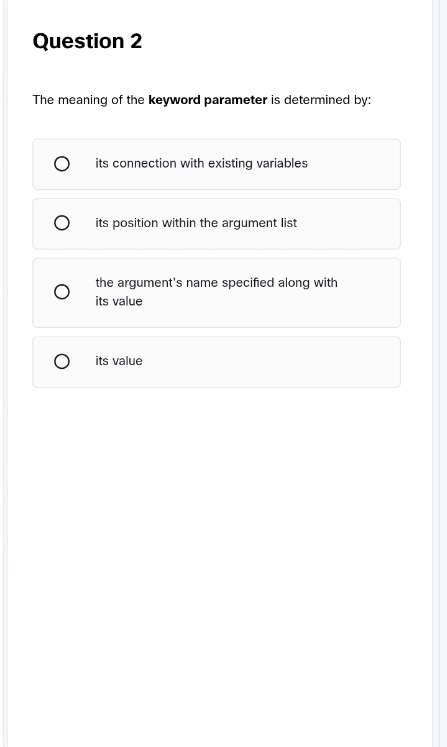Click the 'Question 2' heading
The height and width of the screenshot is (747, 447).
[x=87, y=41]
